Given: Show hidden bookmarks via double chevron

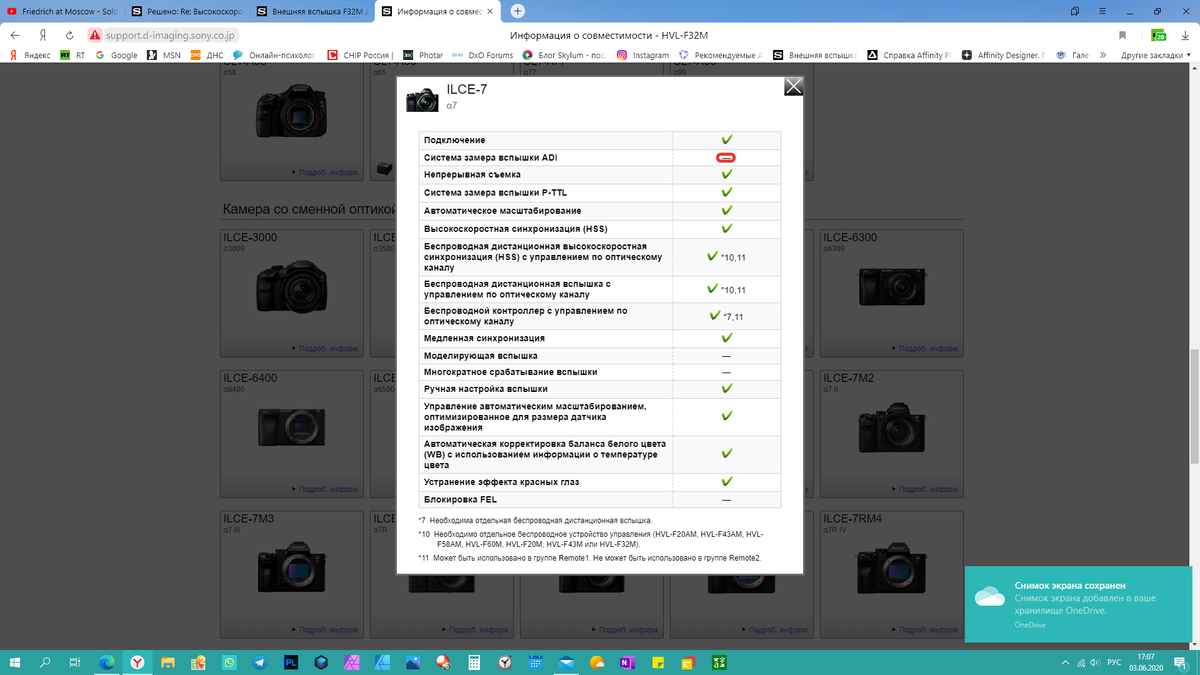Looking at the screenshot, I should click(x=1103, y=55).
